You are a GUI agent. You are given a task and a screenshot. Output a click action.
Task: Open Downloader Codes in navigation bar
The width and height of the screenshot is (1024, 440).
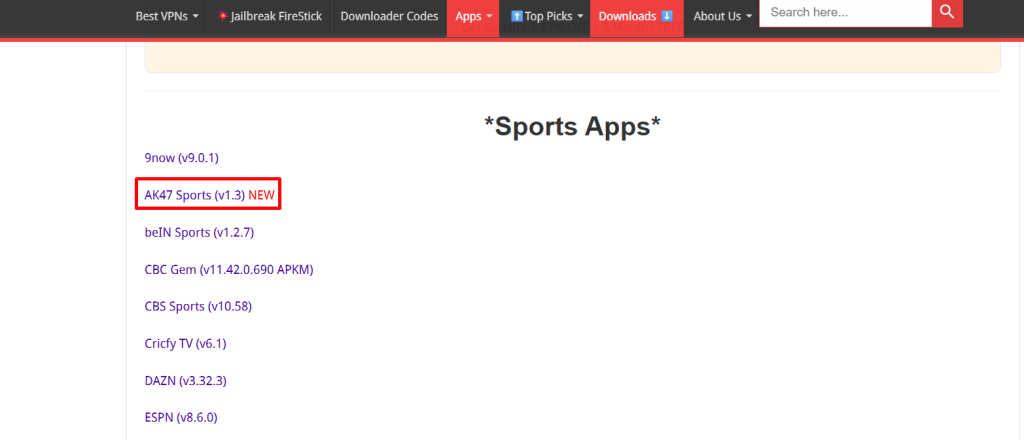pyautogui.click(x=389, y=16)
